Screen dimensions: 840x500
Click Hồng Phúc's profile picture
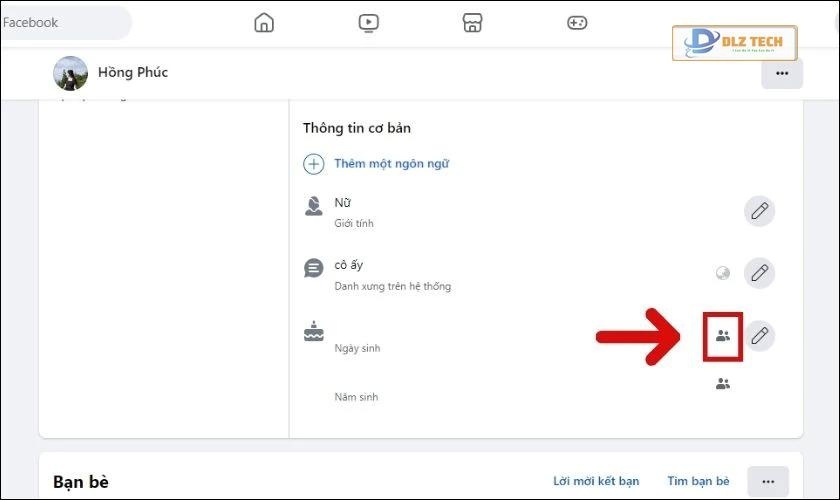pyautogui.click(x=70, y=73)
